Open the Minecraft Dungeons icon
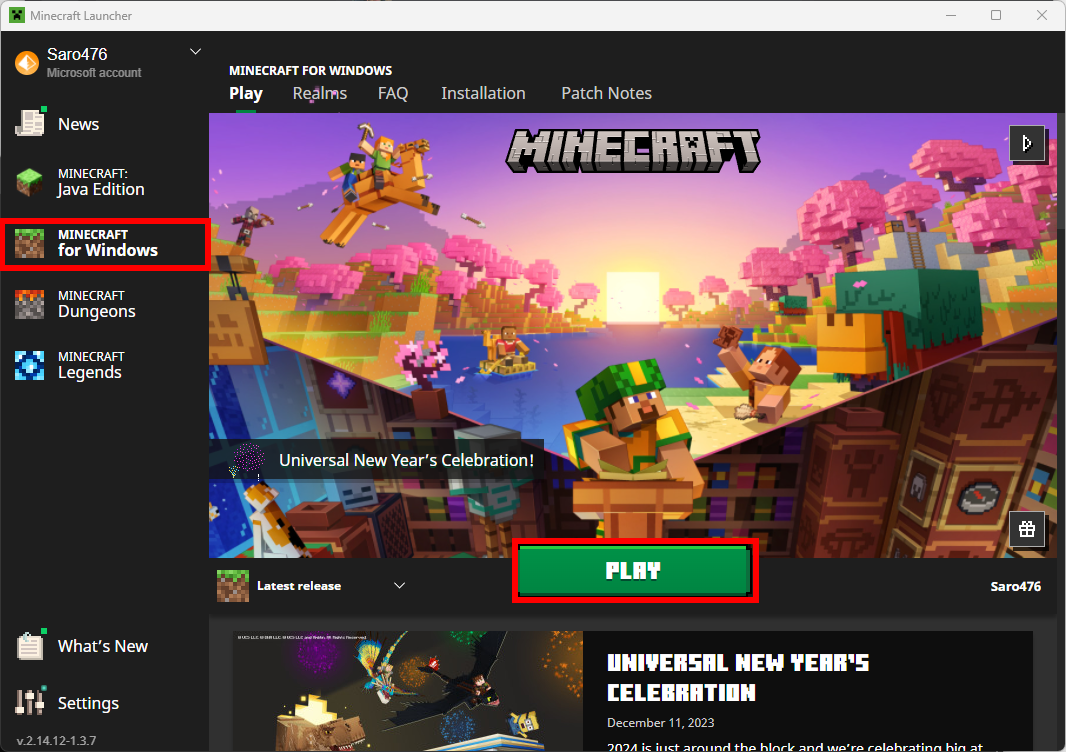The width and height of the screenshot is (1066, 752). point(29,305)
